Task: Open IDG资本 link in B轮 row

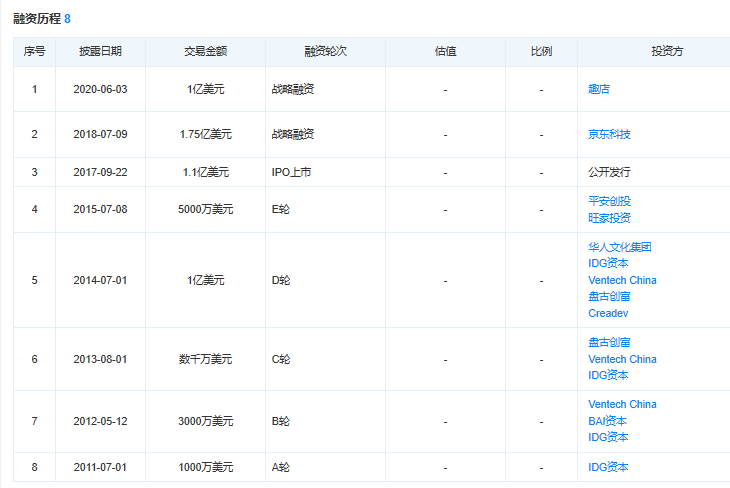Action: (x=608, y=437)
